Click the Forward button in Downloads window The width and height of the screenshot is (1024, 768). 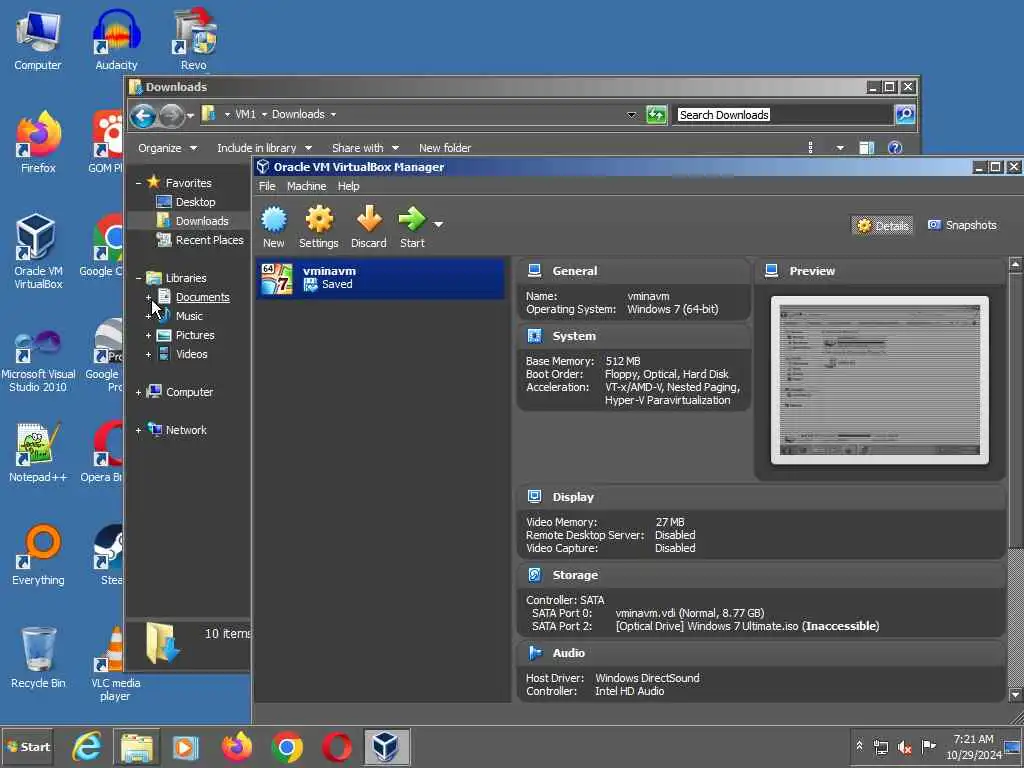click(171, 116)
